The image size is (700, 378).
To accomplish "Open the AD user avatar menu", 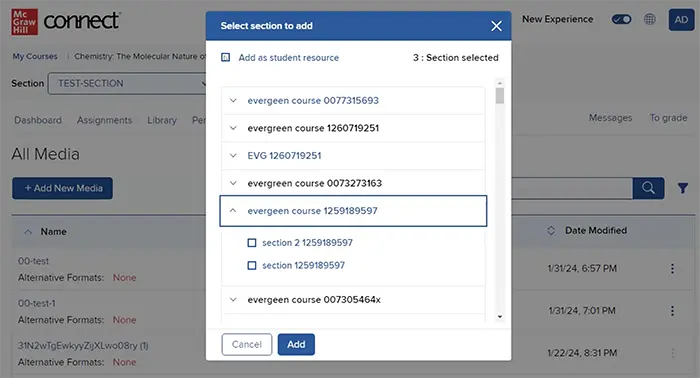I will tap(681, 20).
